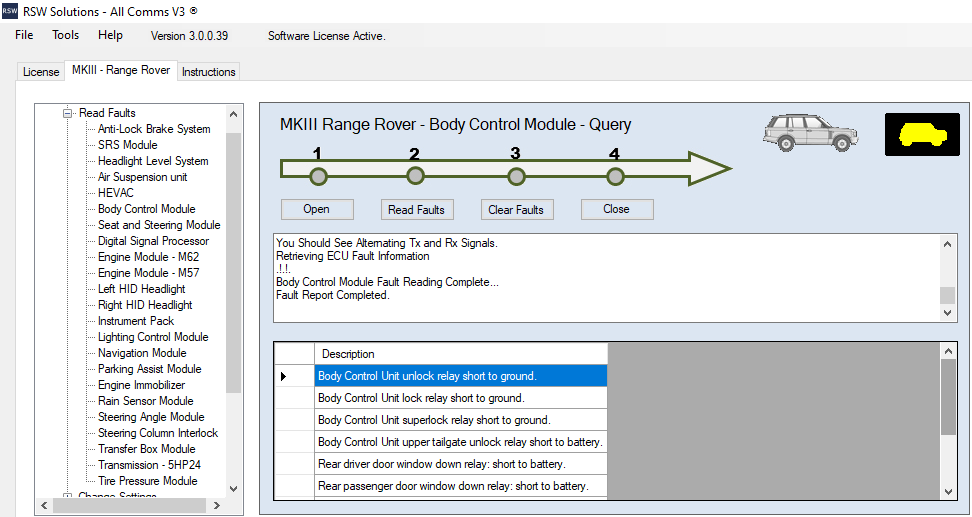Image resolution: width=972 pixels, height=517 pixels.
Task: Click scroll-down arrow of tree panel
Action: click(233, 488)
